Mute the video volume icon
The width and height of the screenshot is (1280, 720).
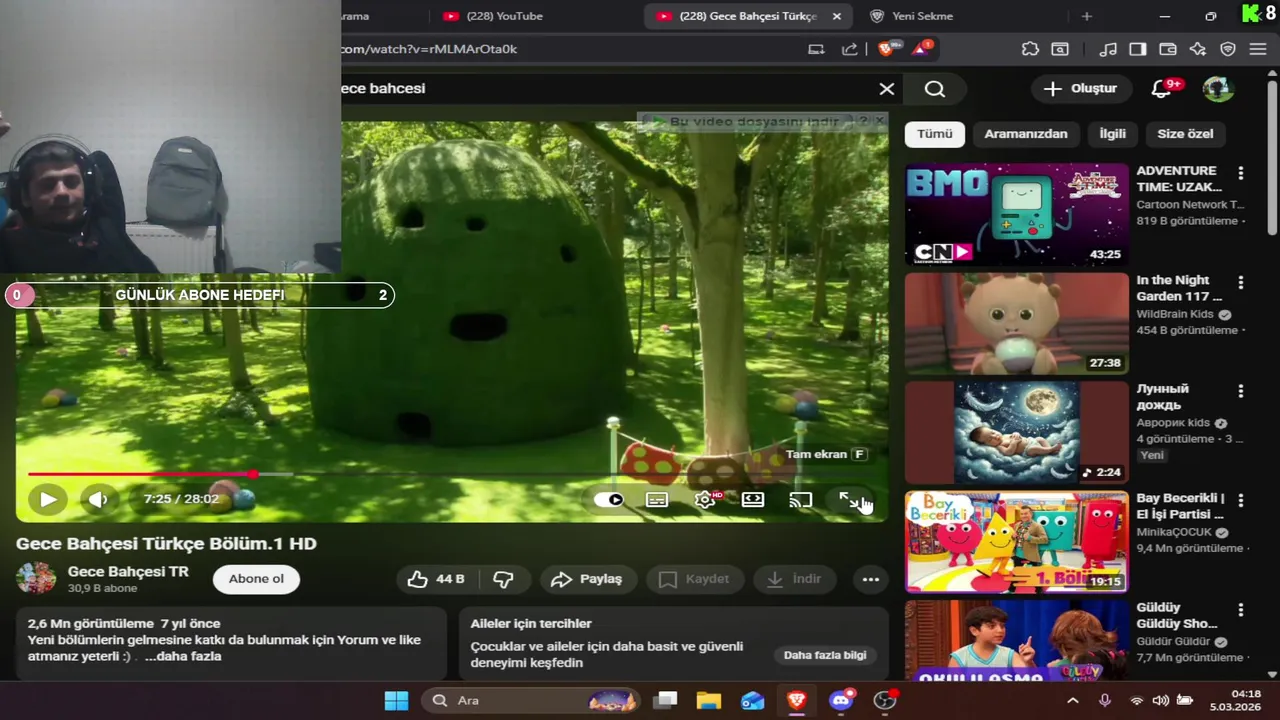[x=97, y=499]
